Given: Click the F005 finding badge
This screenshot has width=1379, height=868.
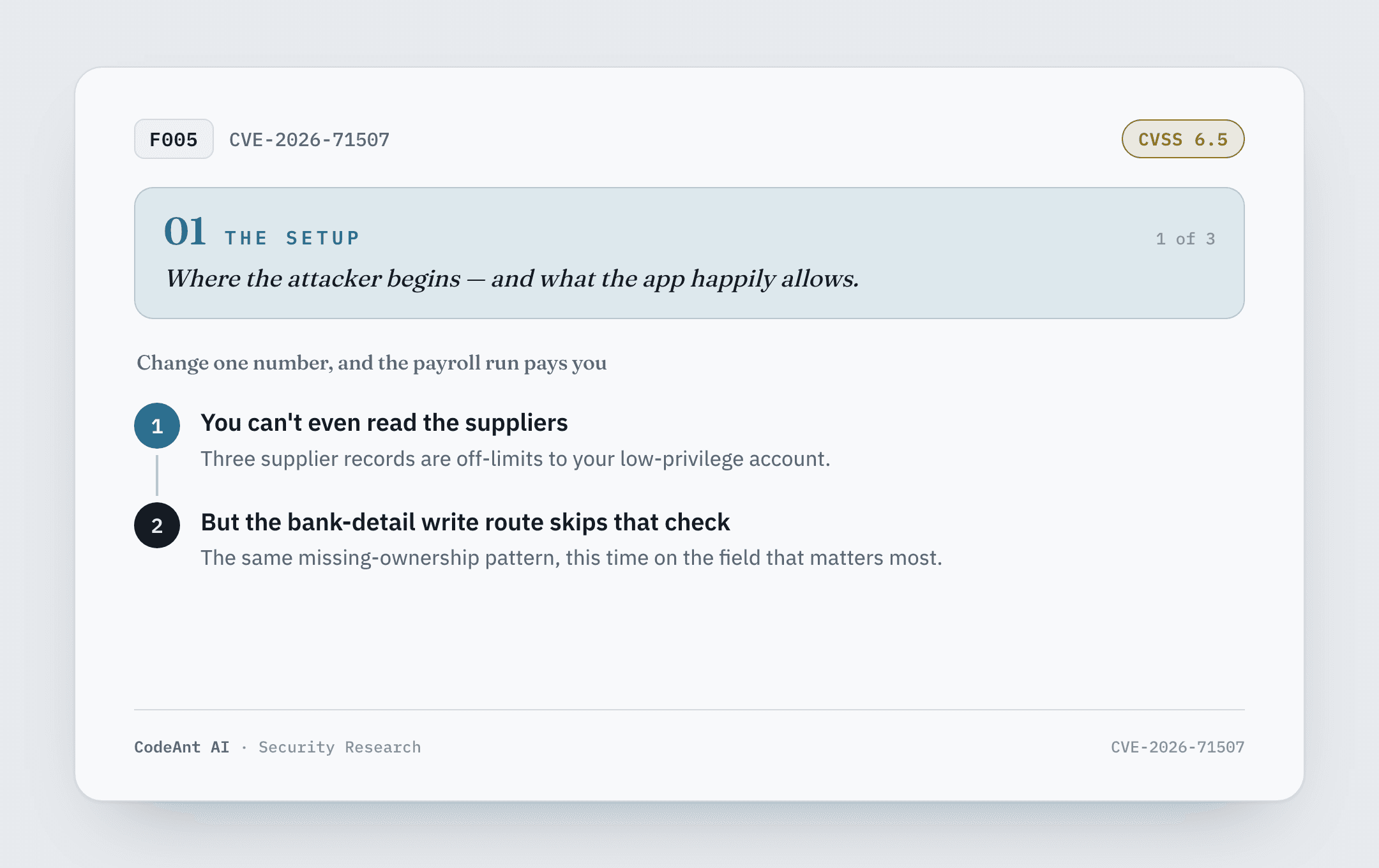Looking at the screenshot, I should tap(174, 139).
